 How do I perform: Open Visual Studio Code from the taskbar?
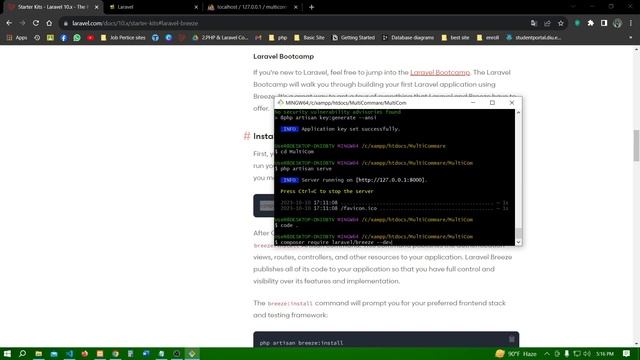click(69, 353)
